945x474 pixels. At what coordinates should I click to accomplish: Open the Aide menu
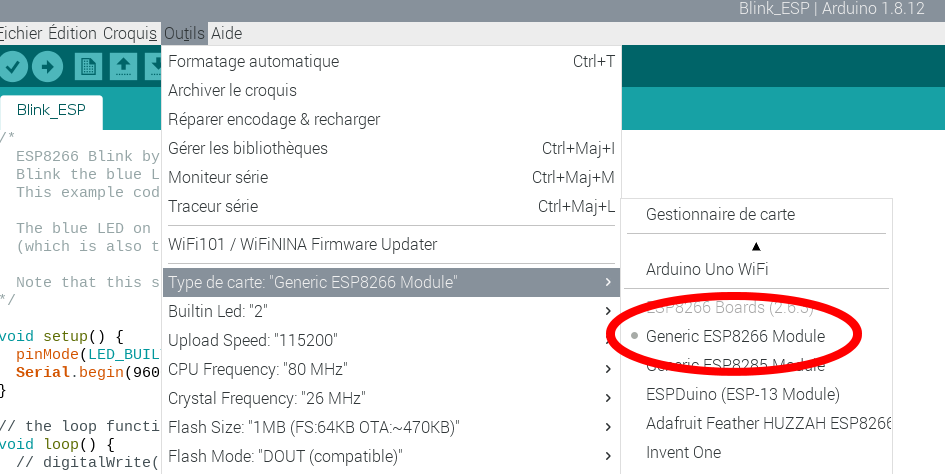(227, 33)
